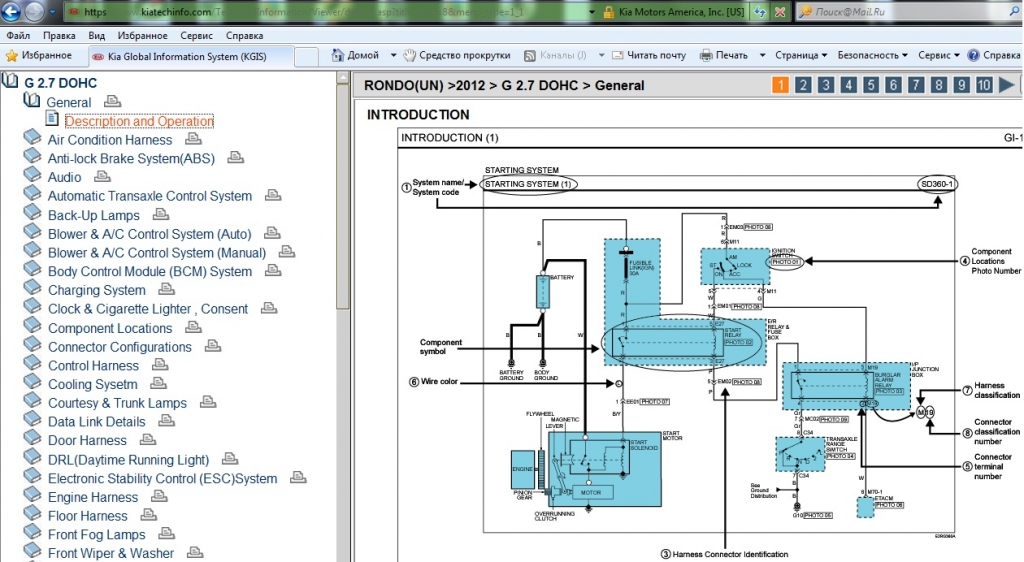The image size is (1024, 562).
Task: Open the Cooling Sysetm link
Action: tap(93, 384)
